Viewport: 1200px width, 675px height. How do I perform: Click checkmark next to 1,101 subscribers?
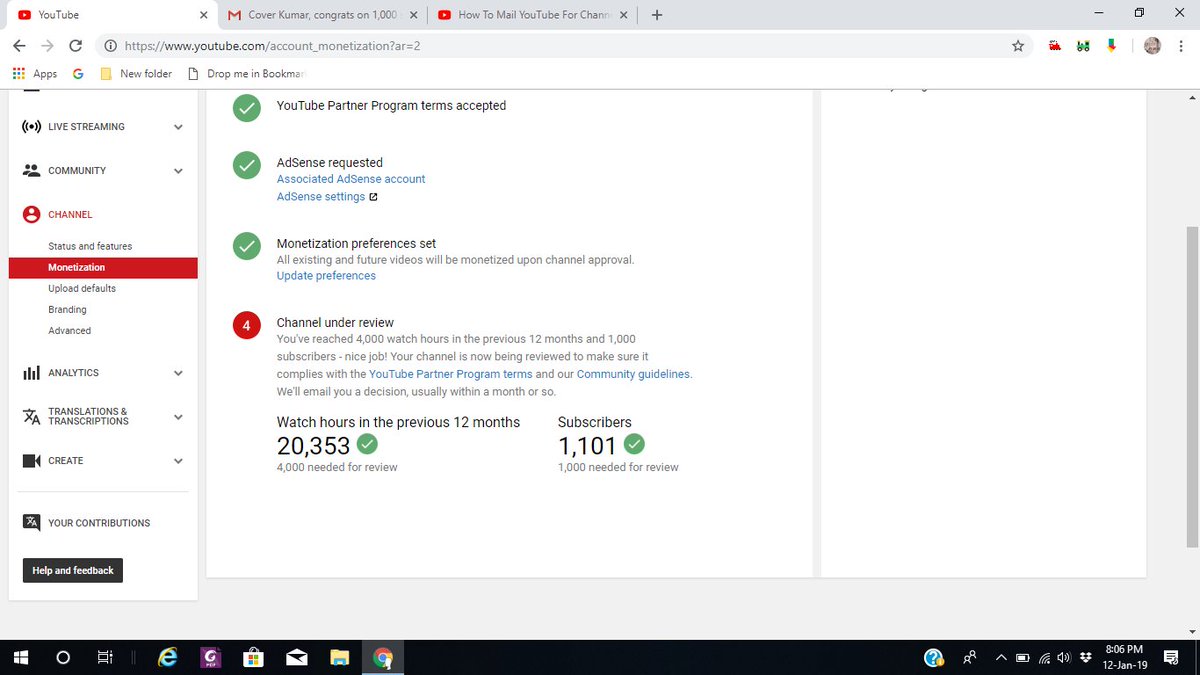tap(634, 444)
